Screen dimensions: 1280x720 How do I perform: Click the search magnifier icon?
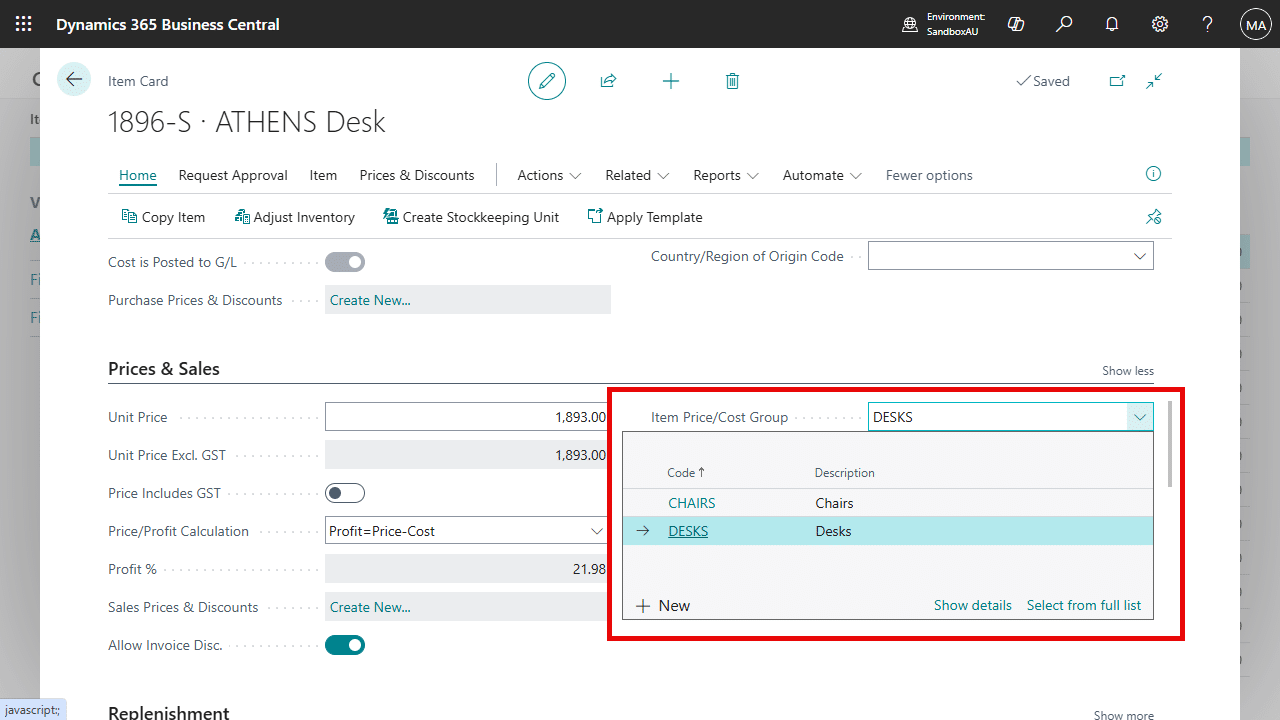tap(1064, 24)
